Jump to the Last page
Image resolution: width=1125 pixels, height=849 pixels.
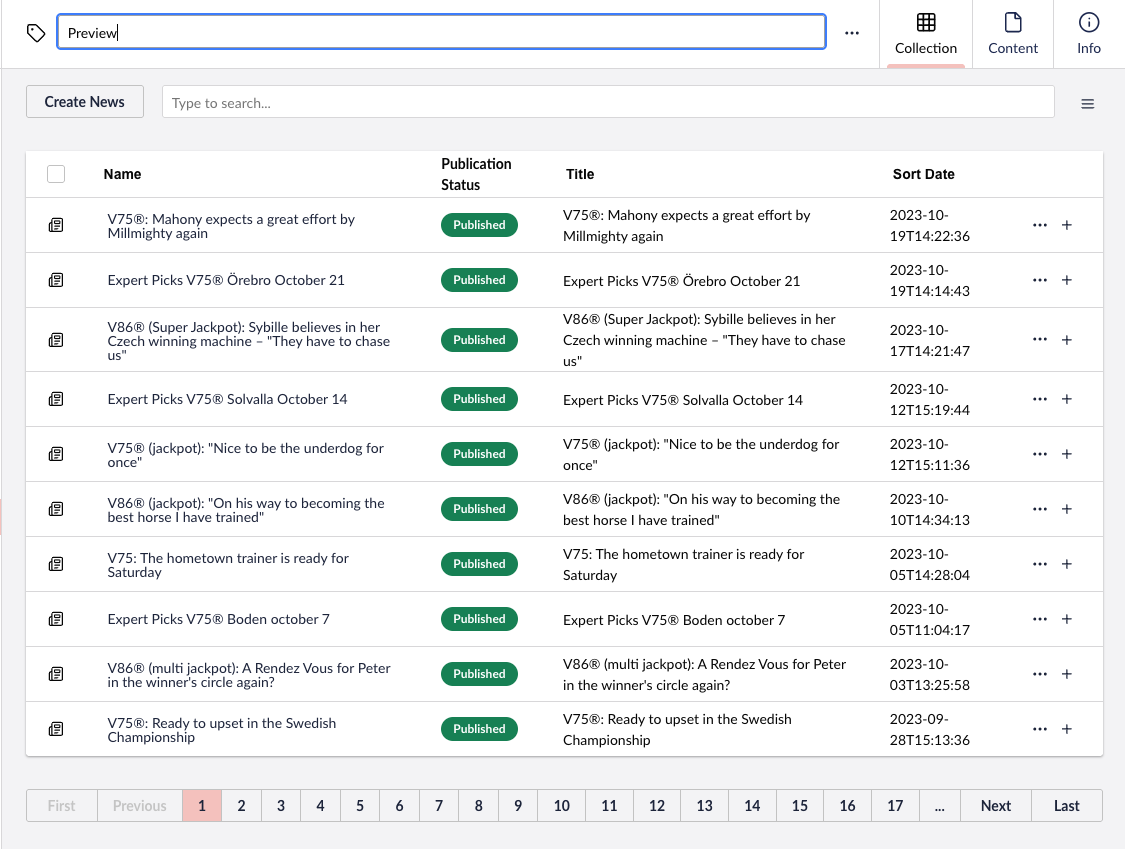point(1066,805)
